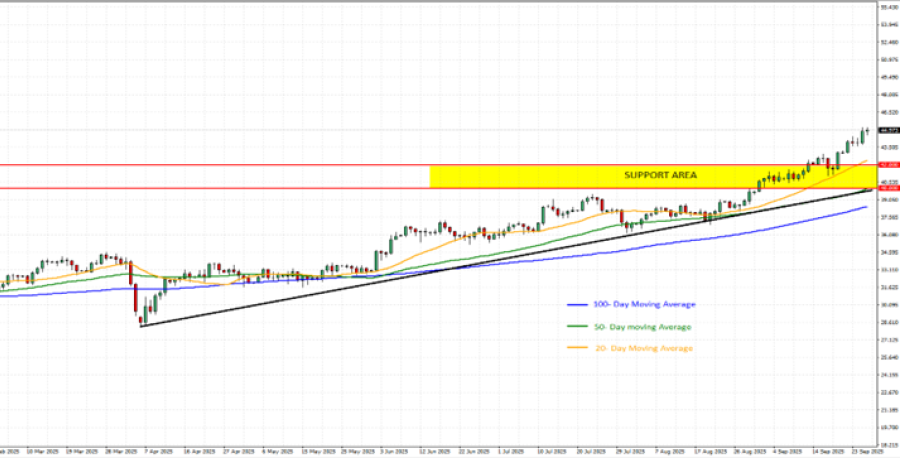Click the green legend line swatch
The width and height of the screenshot is (900, 458).
coord(577,326)
